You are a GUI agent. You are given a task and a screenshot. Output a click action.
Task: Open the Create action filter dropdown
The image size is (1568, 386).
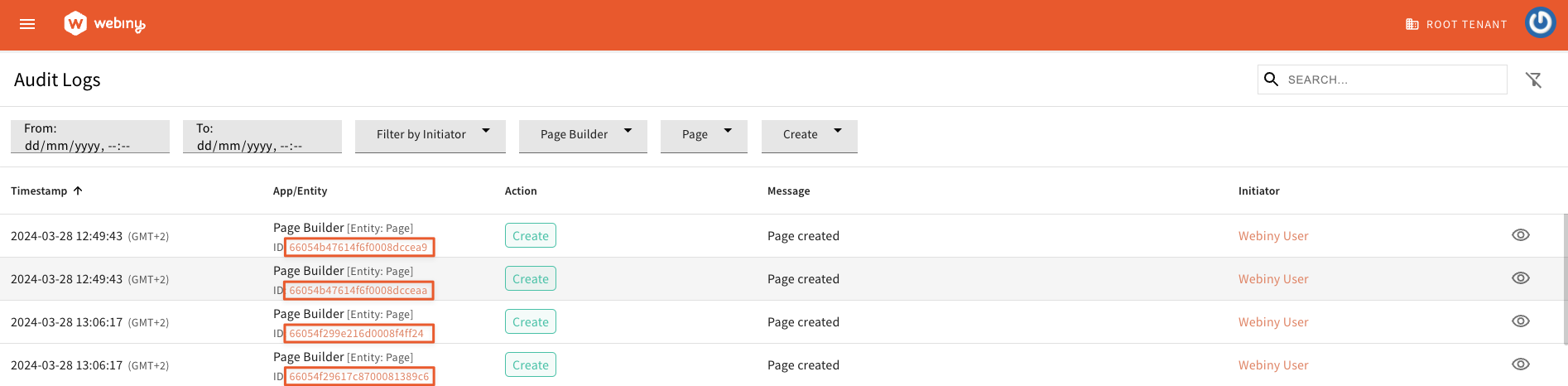point(809,135)
